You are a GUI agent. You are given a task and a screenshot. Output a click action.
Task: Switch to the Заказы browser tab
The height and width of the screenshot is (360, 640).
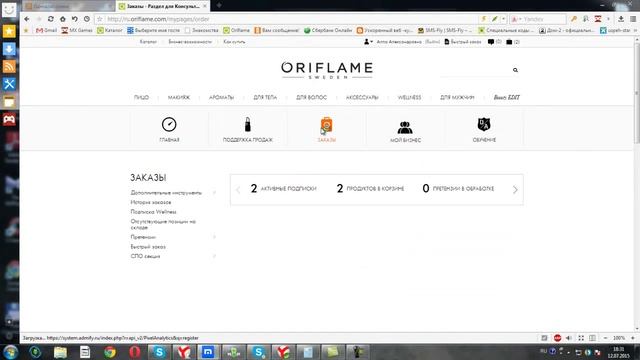[x=163, y=6]
